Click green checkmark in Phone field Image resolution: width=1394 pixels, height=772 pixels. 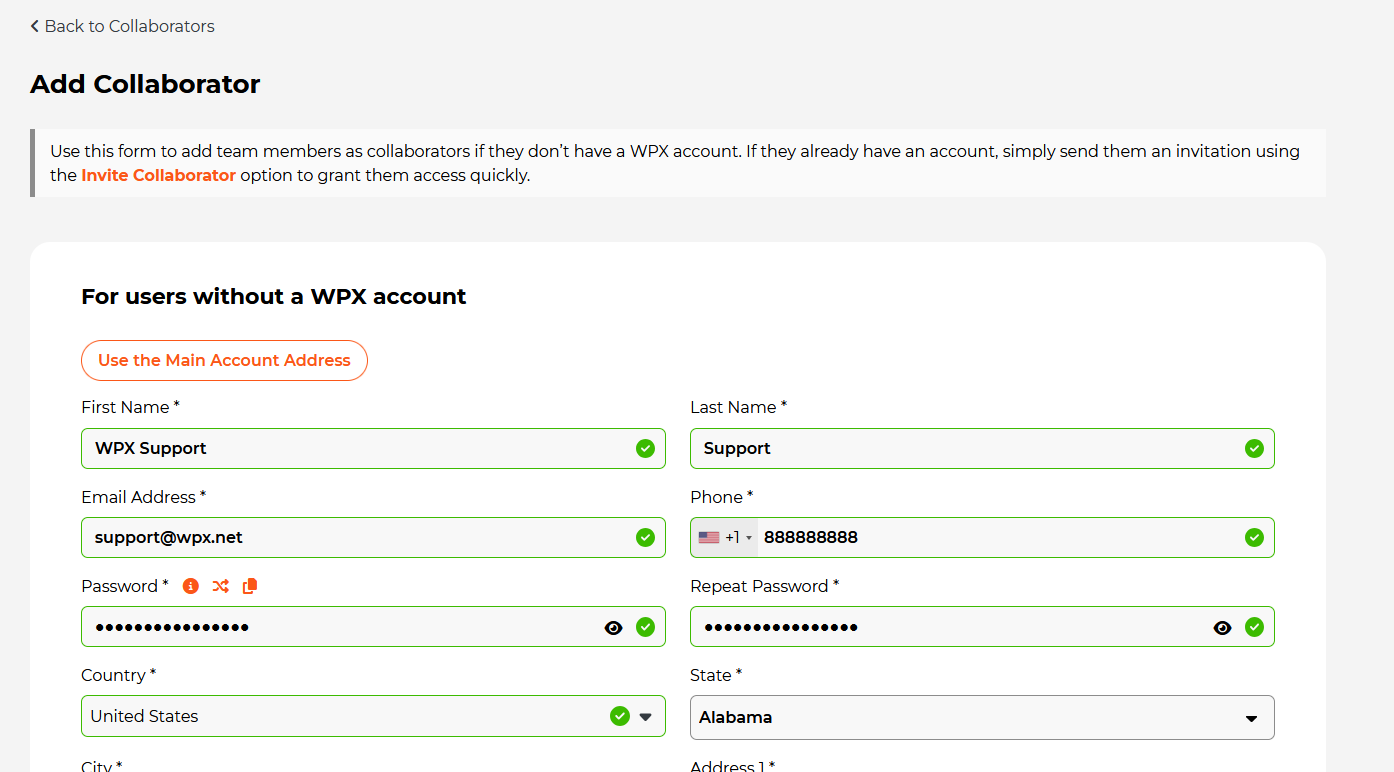click(x=1254, y=538)
